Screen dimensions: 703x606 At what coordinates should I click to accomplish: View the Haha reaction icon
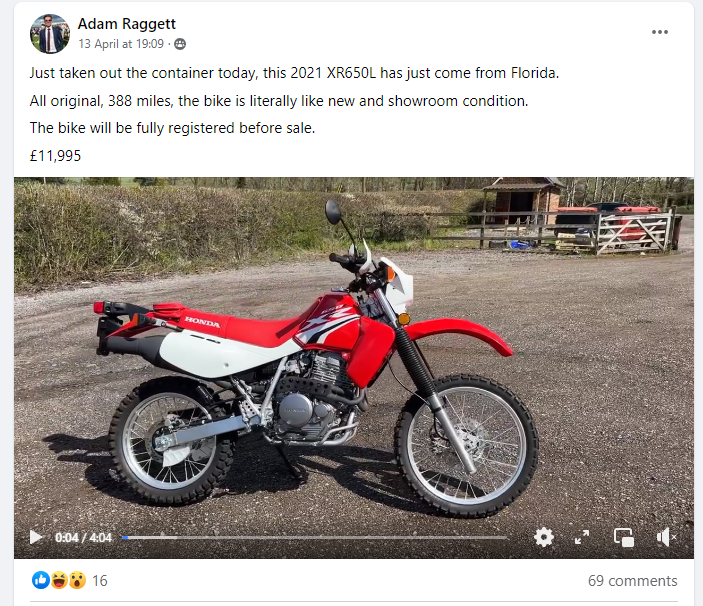59,580
